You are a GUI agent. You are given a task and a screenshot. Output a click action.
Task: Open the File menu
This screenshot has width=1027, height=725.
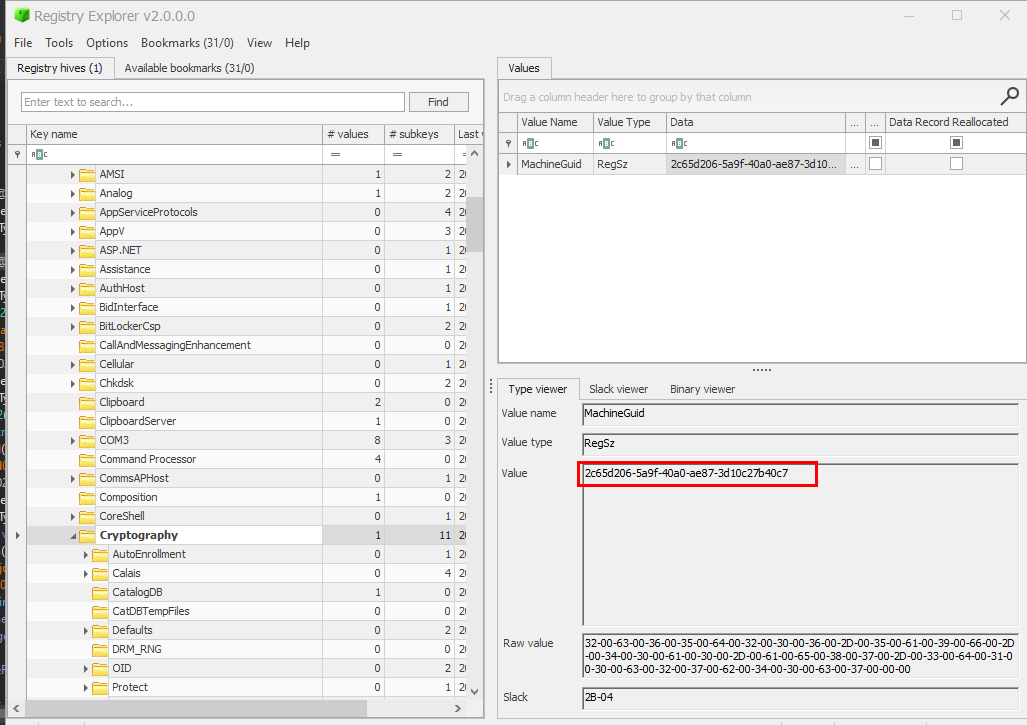pos(23,43)
